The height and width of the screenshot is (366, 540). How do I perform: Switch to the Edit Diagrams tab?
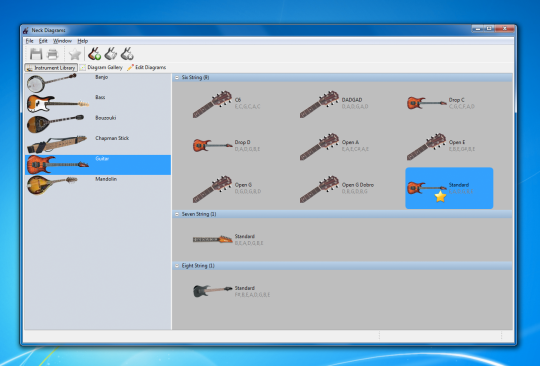coord(146,67)
